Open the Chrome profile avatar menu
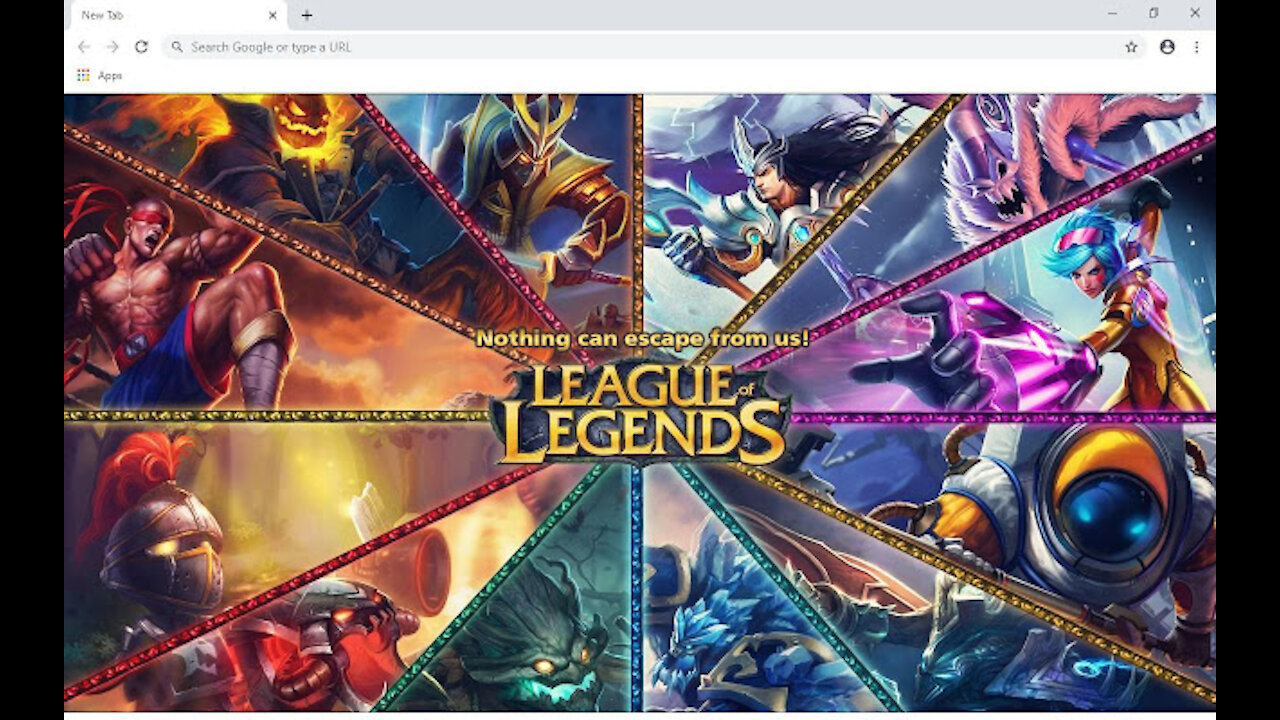 click(x=1167, y=47)
